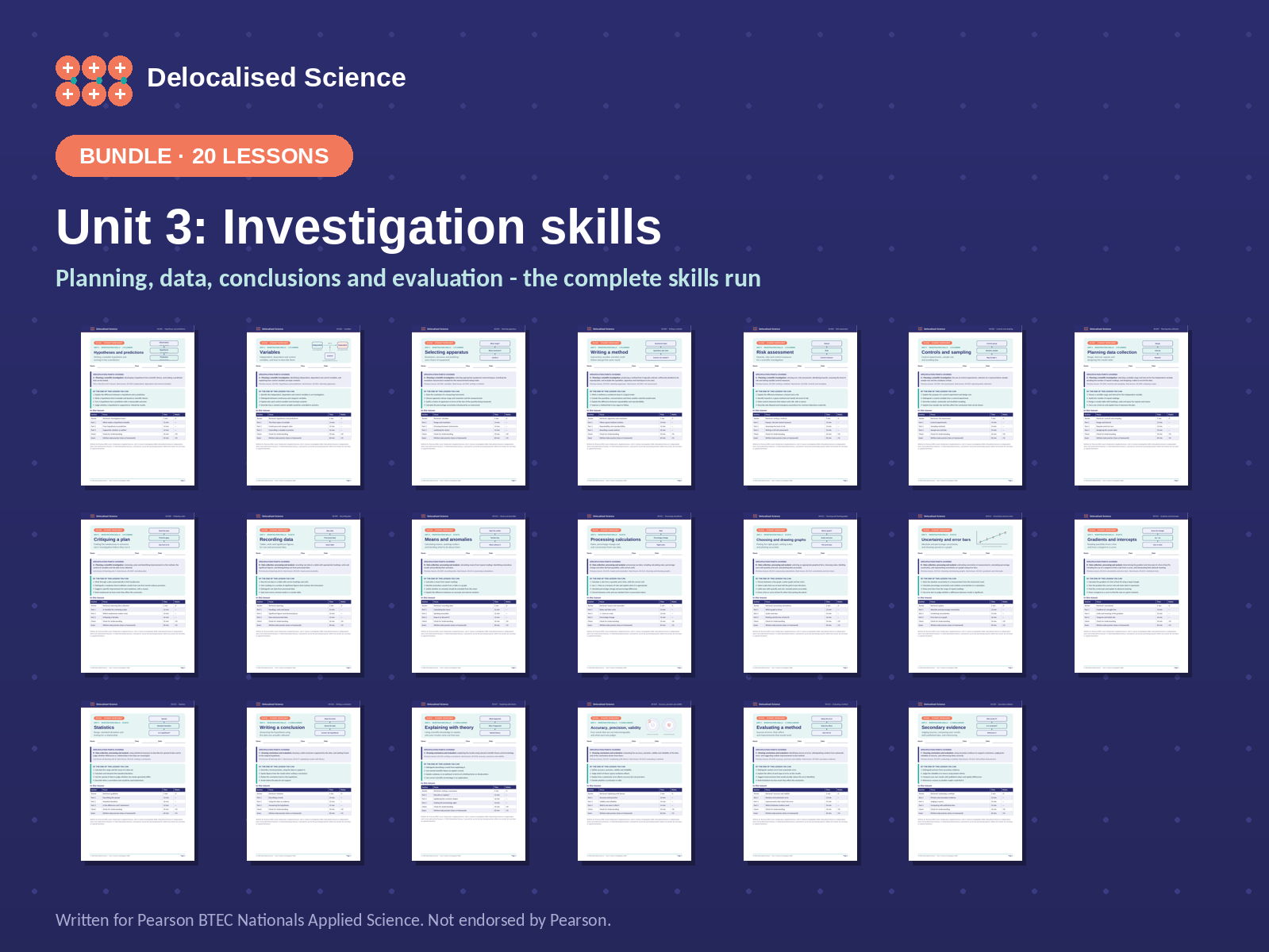Open the Uncertainty and error bars thumbnail

click(966, 593)
